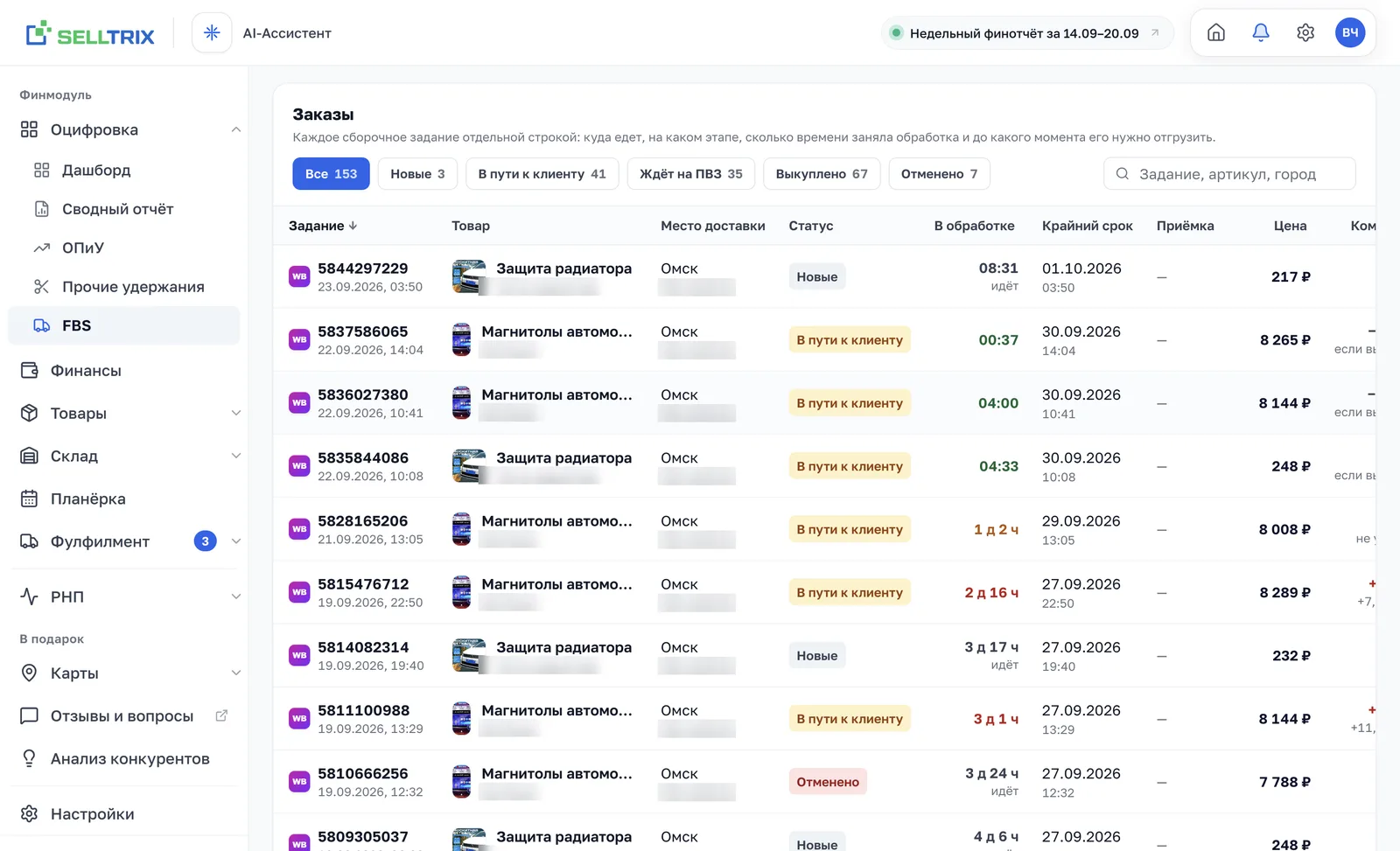The height and width of the screenshot is (851, 1400).
Task: Click Новые status of order 5814082314
Action: tap(816, 655)
